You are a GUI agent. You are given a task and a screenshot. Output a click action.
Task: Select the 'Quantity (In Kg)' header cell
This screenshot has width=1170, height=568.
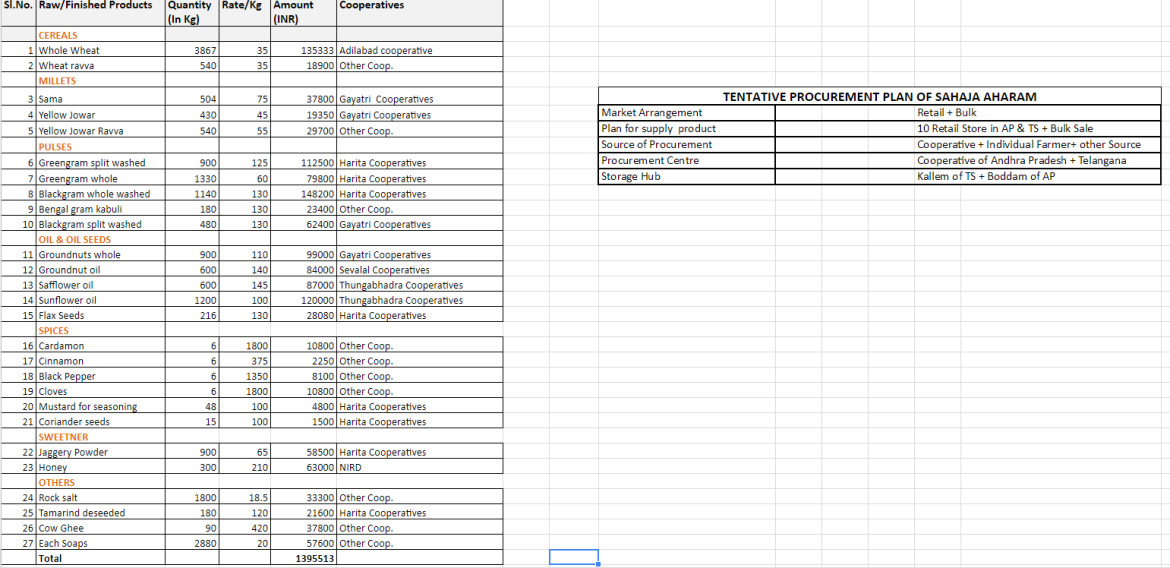[191, 13]
